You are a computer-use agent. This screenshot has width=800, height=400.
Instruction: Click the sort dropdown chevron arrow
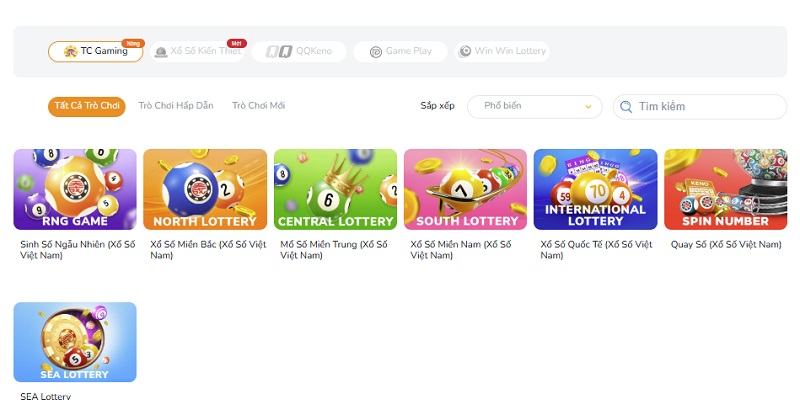(588, 107)
